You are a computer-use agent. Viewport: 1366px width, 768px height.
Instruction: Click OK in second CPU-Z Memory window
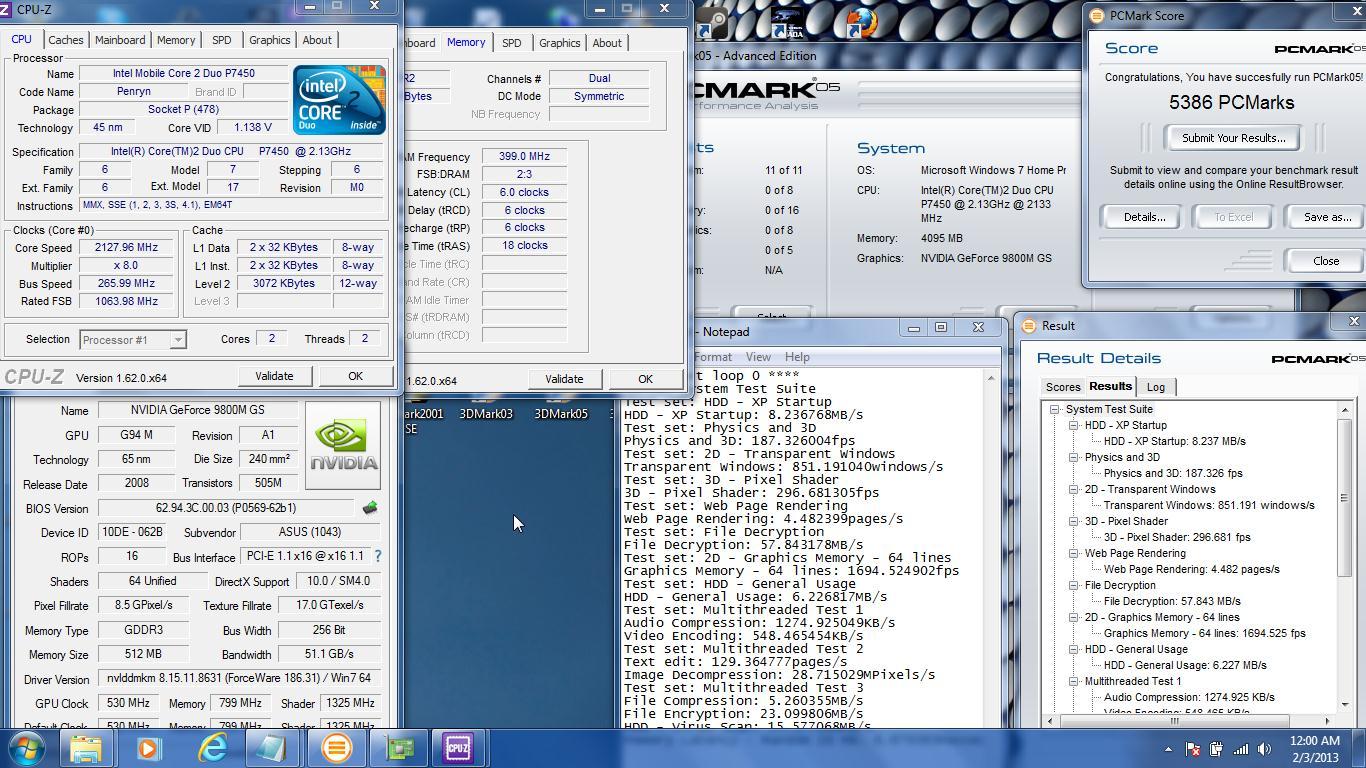645,379
